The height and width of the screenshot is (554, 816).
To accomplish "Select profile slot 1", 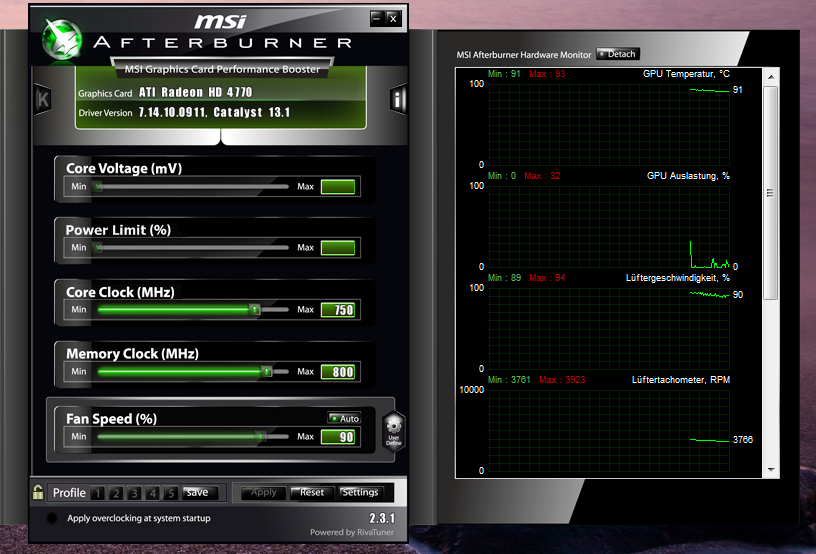I will tap(98, 493).
